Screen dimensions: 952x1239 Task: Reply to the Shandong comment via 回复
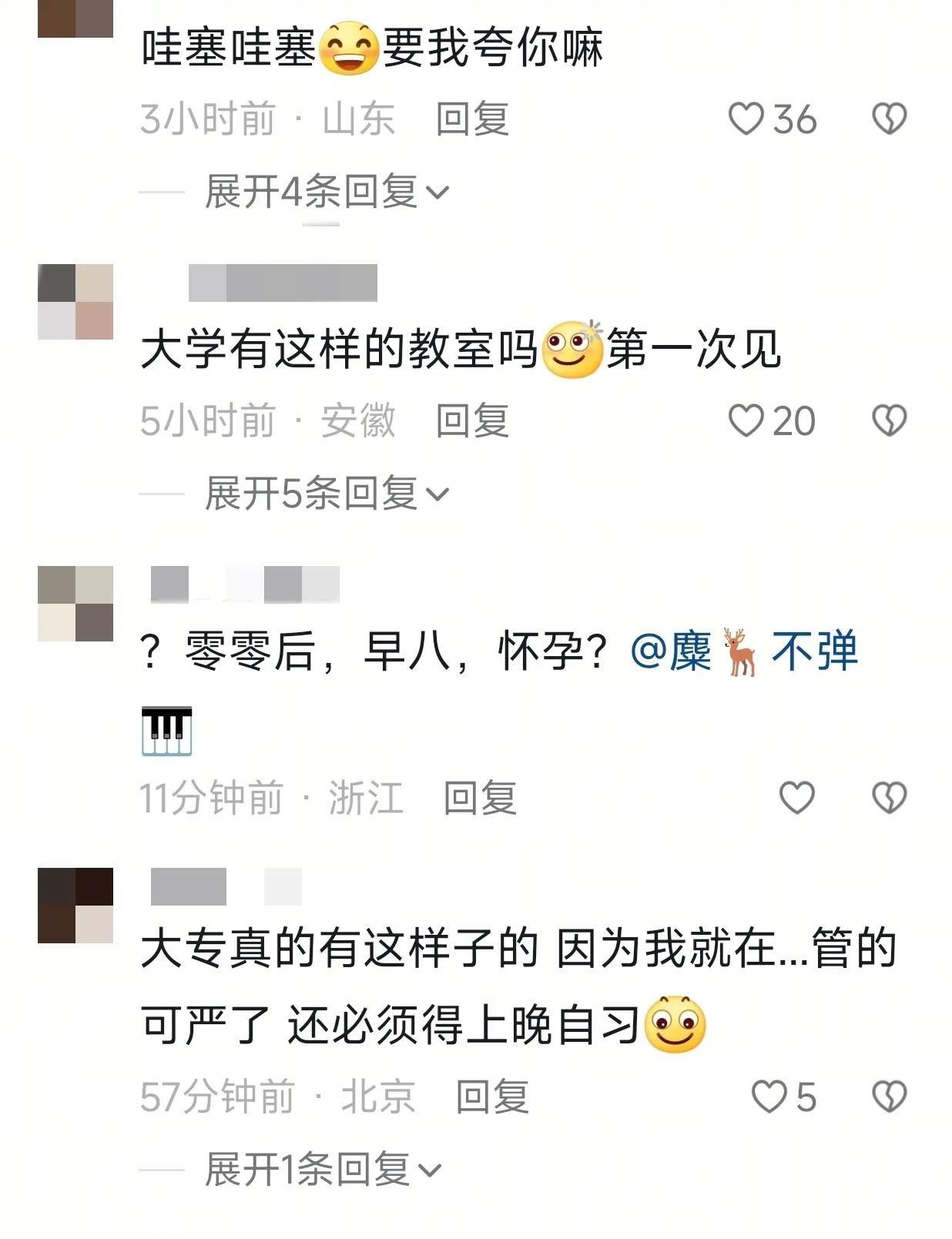point(472,119)
